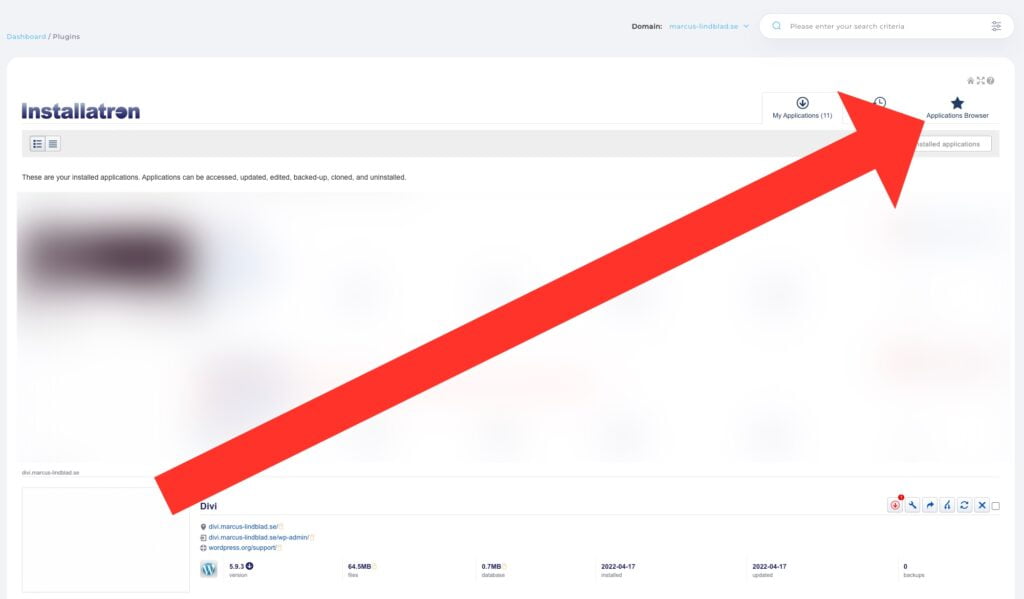Tick the Divi selection checkbox
The height and width of the screenshot is (599, 1024).
tap(995, 506)
